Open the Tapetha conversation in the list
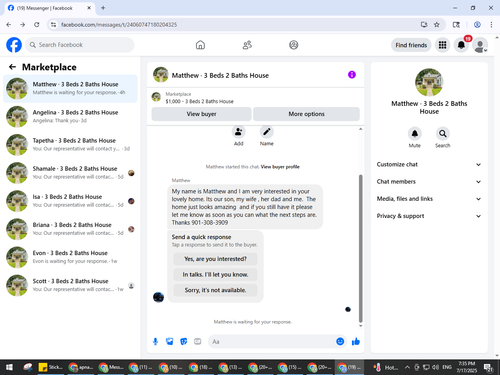 point(70,145)
